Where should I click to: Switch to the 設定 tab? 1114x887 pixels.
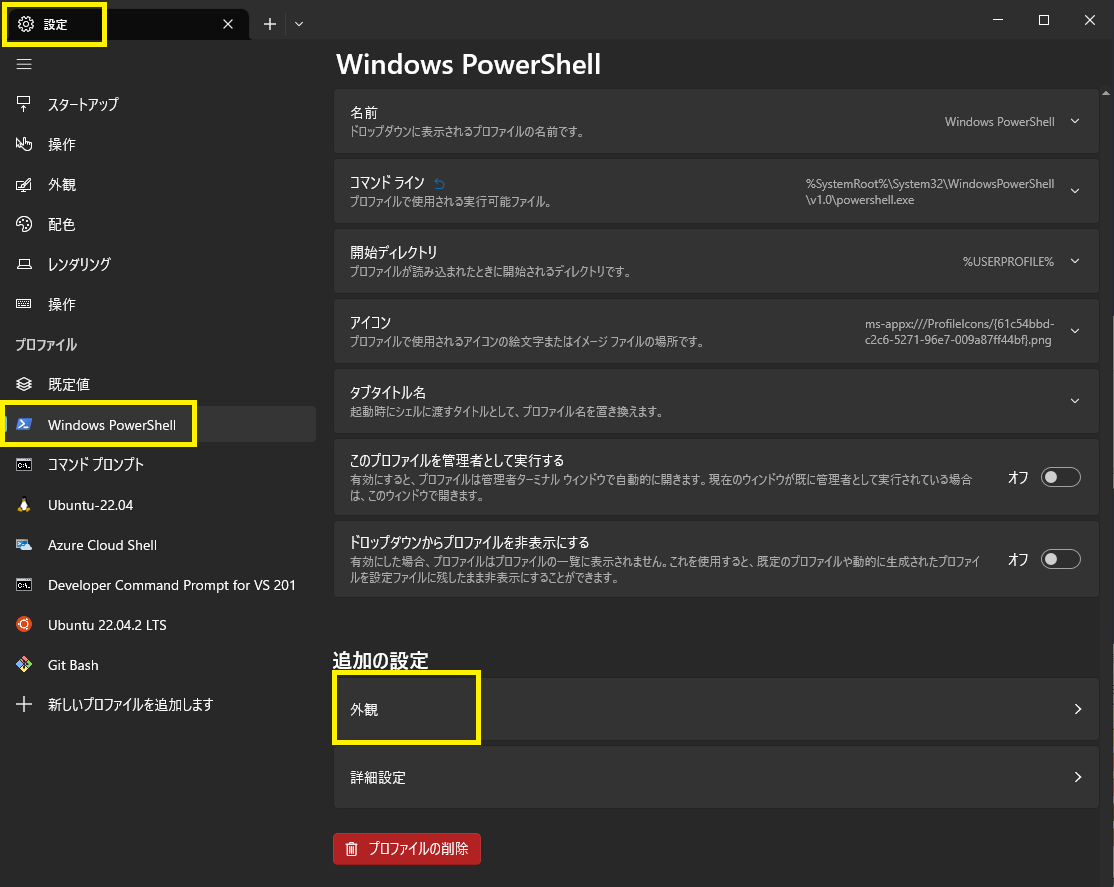pos(55,23)
